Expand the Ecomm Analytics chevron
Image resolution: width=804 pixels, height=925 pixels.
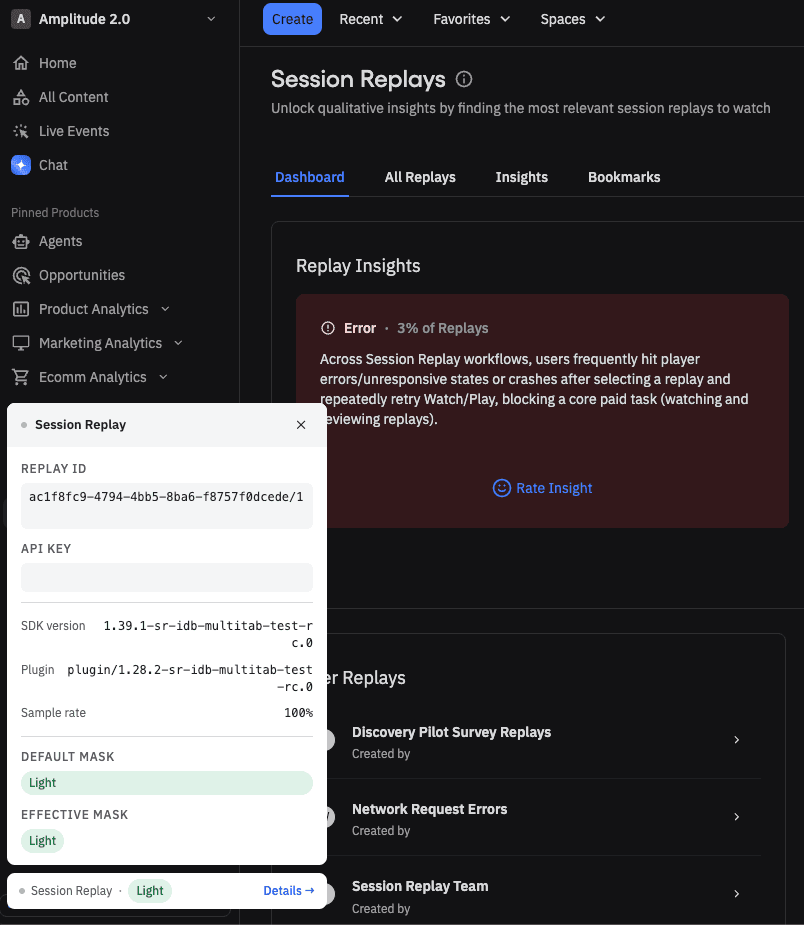click(x=163, y=377)
